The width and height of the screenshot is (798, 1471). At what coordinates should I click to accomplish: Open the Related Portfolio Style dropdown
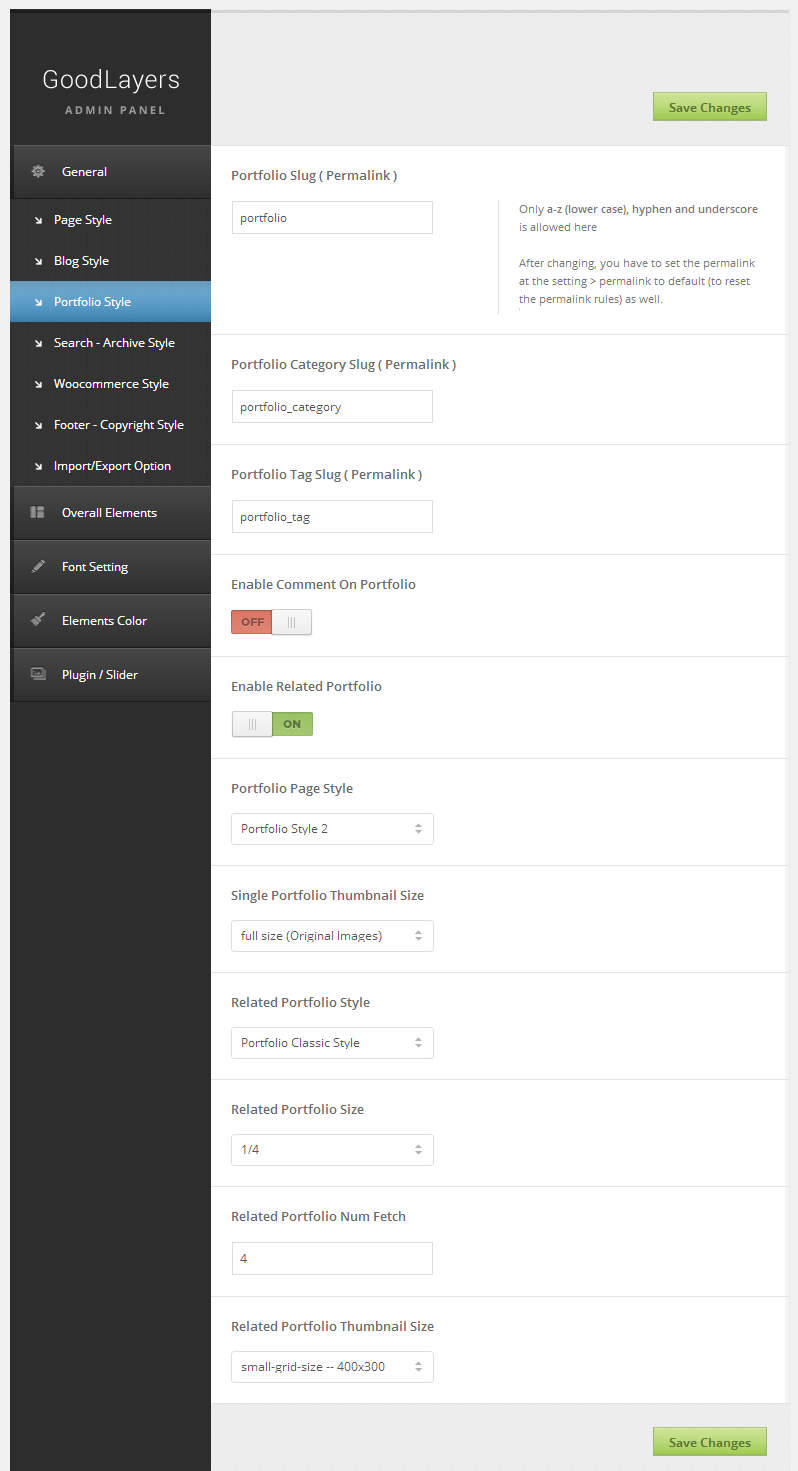pos(332,1043)
